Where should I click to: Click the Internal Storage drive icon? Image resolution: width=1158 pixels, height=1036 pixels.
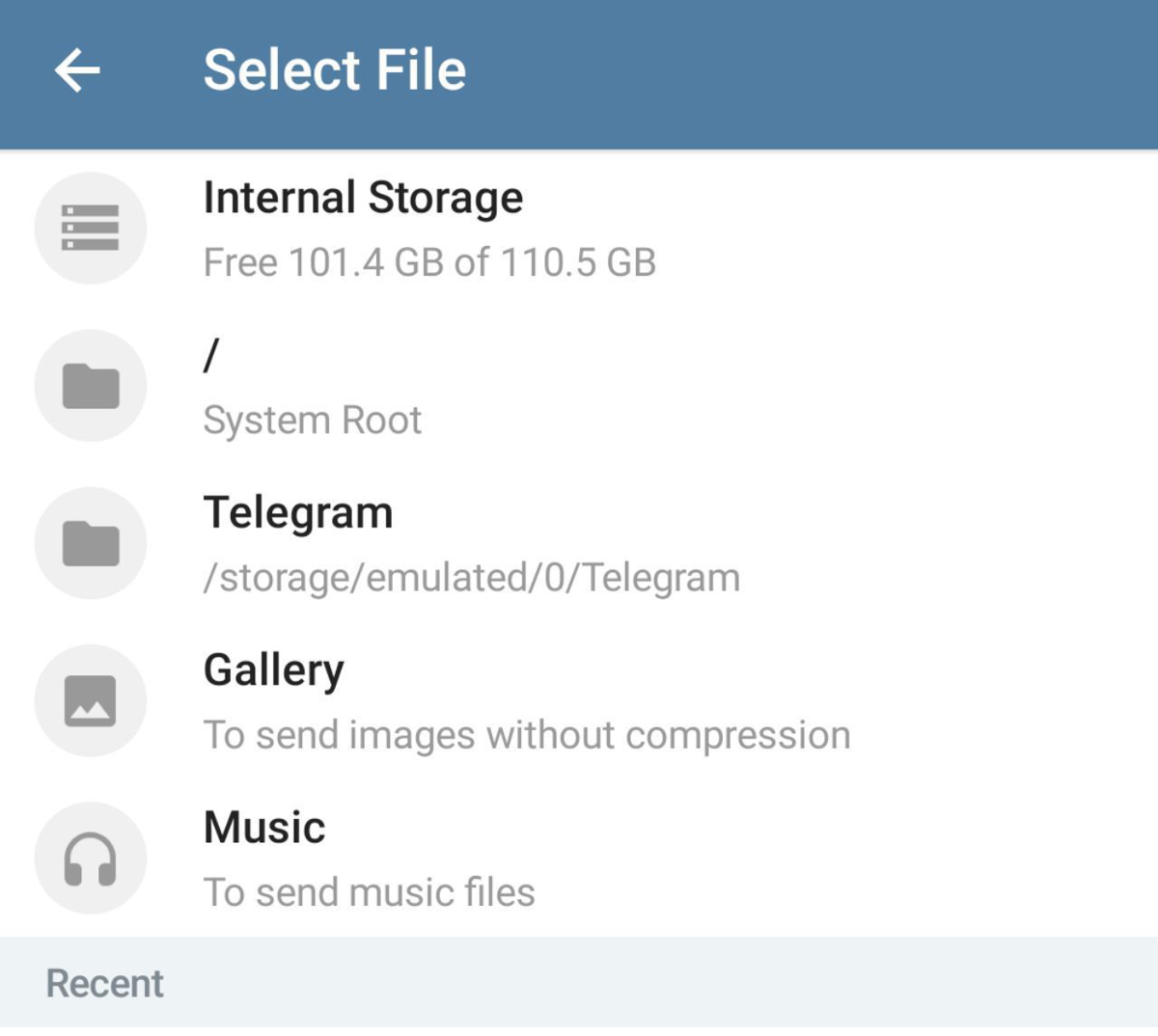[91, 229]
